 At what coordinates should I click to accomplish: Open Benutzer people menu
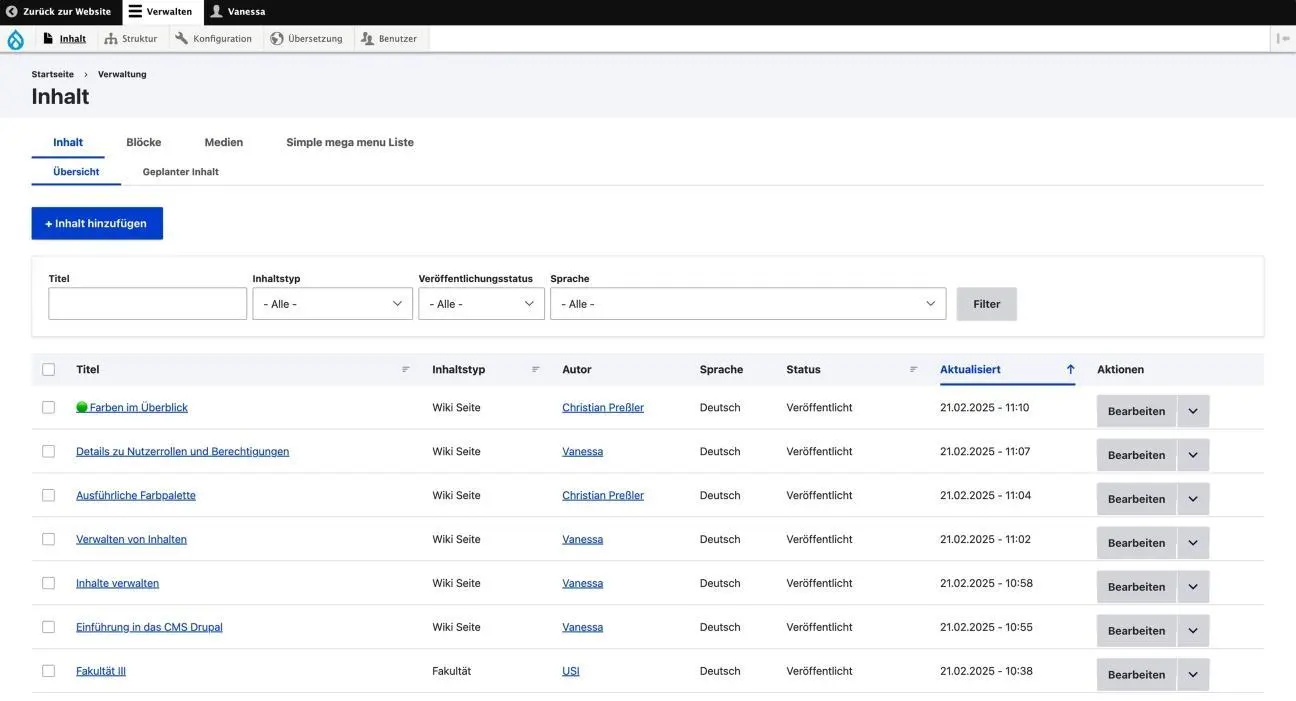[x=388, y=39]
